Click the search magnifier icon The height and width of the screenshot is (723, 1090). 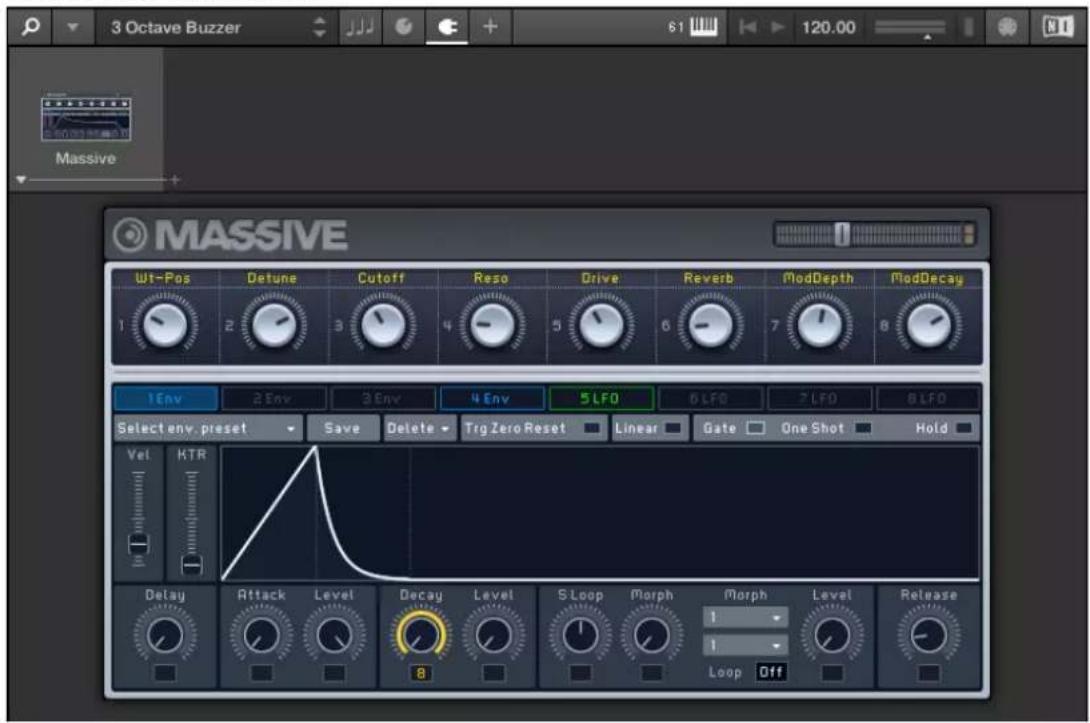point(31,27)
